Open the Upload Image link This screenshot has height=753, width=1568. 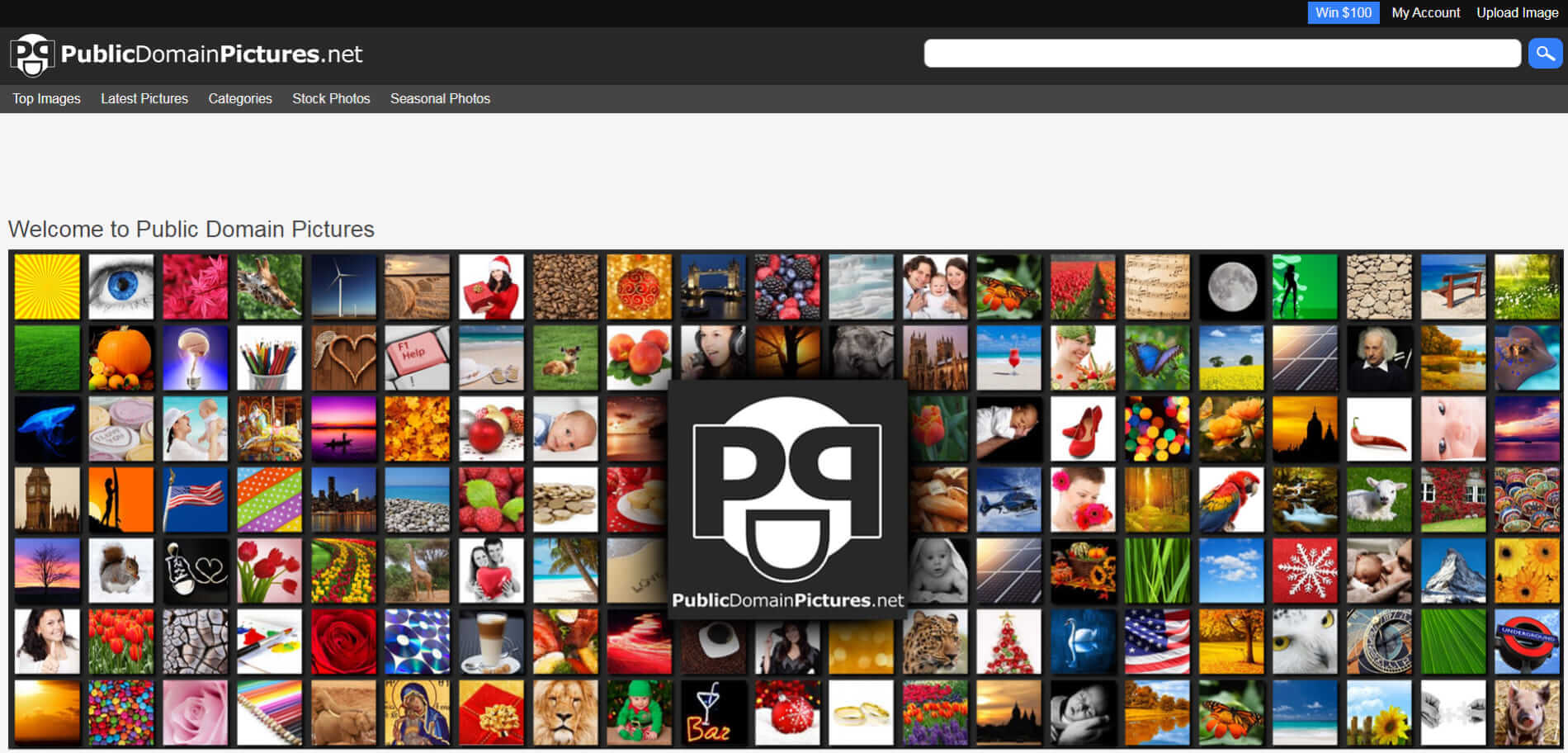coord(1517,12)
